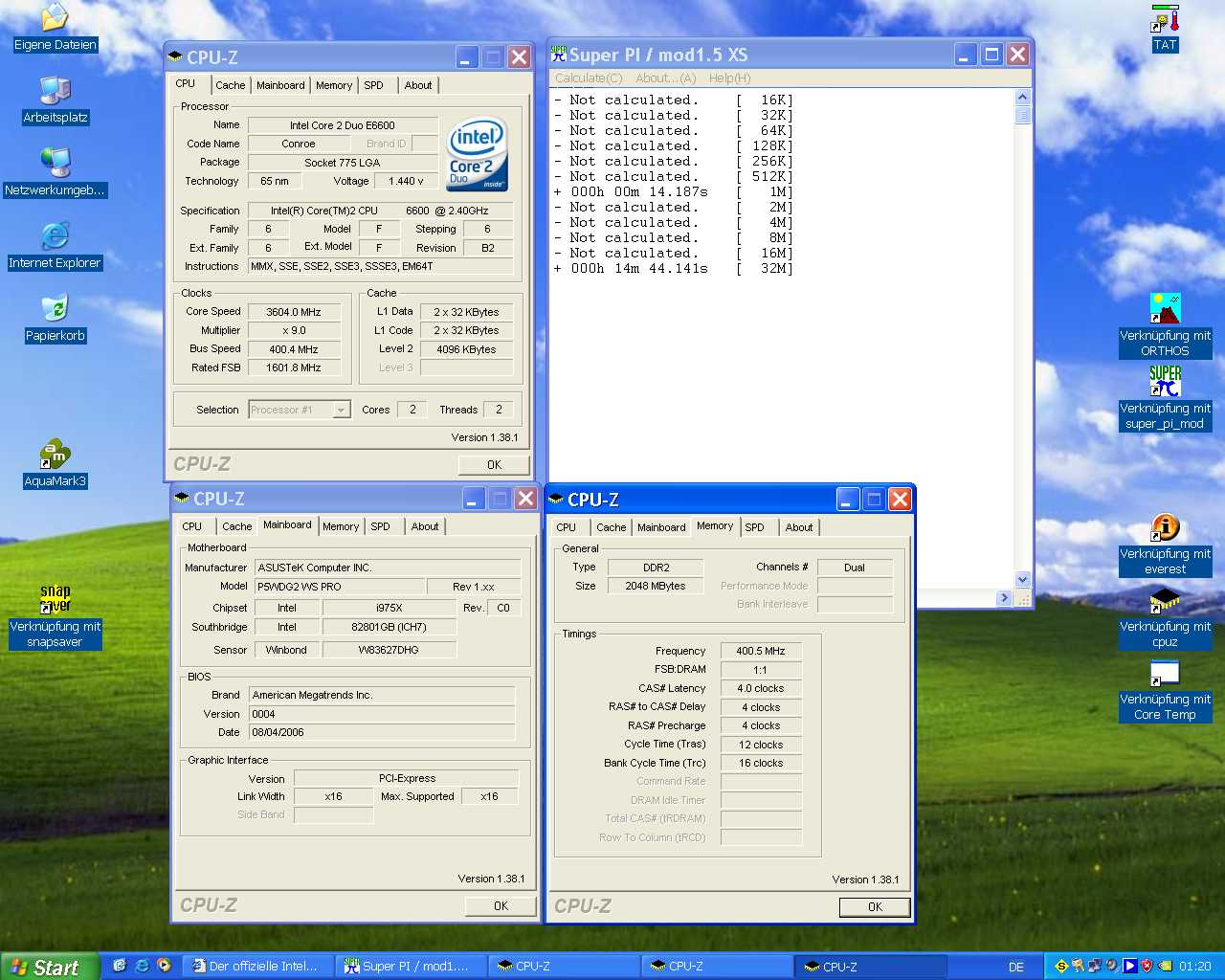Click the Super PI scrollbar up arrow
This screenshot has height=980, width=1225.
pos(1022,97)
